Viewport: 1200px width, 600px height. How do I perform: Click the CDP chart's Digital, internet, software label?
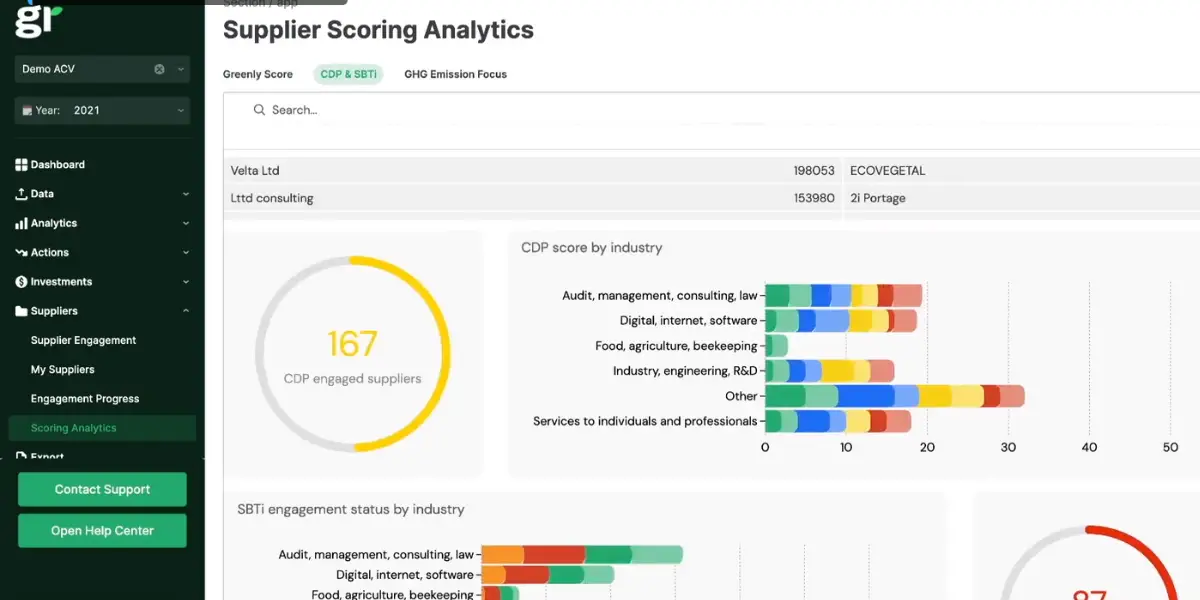tap(689, 321)
